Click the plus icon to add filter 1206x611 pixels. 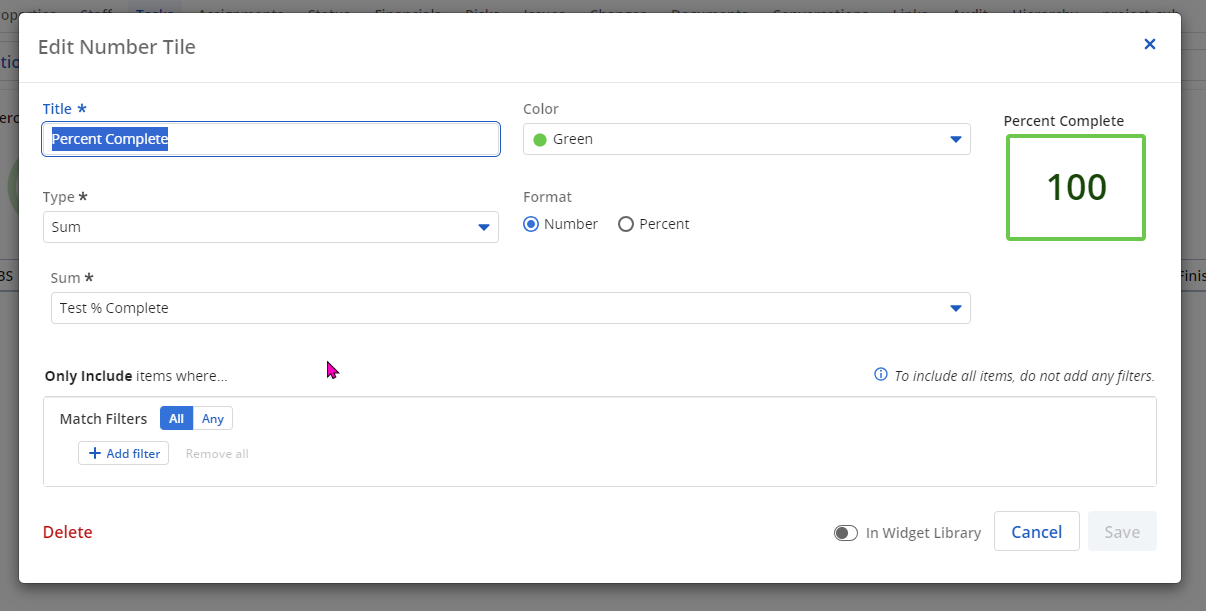pyautogui.click(x=95, y=454)
